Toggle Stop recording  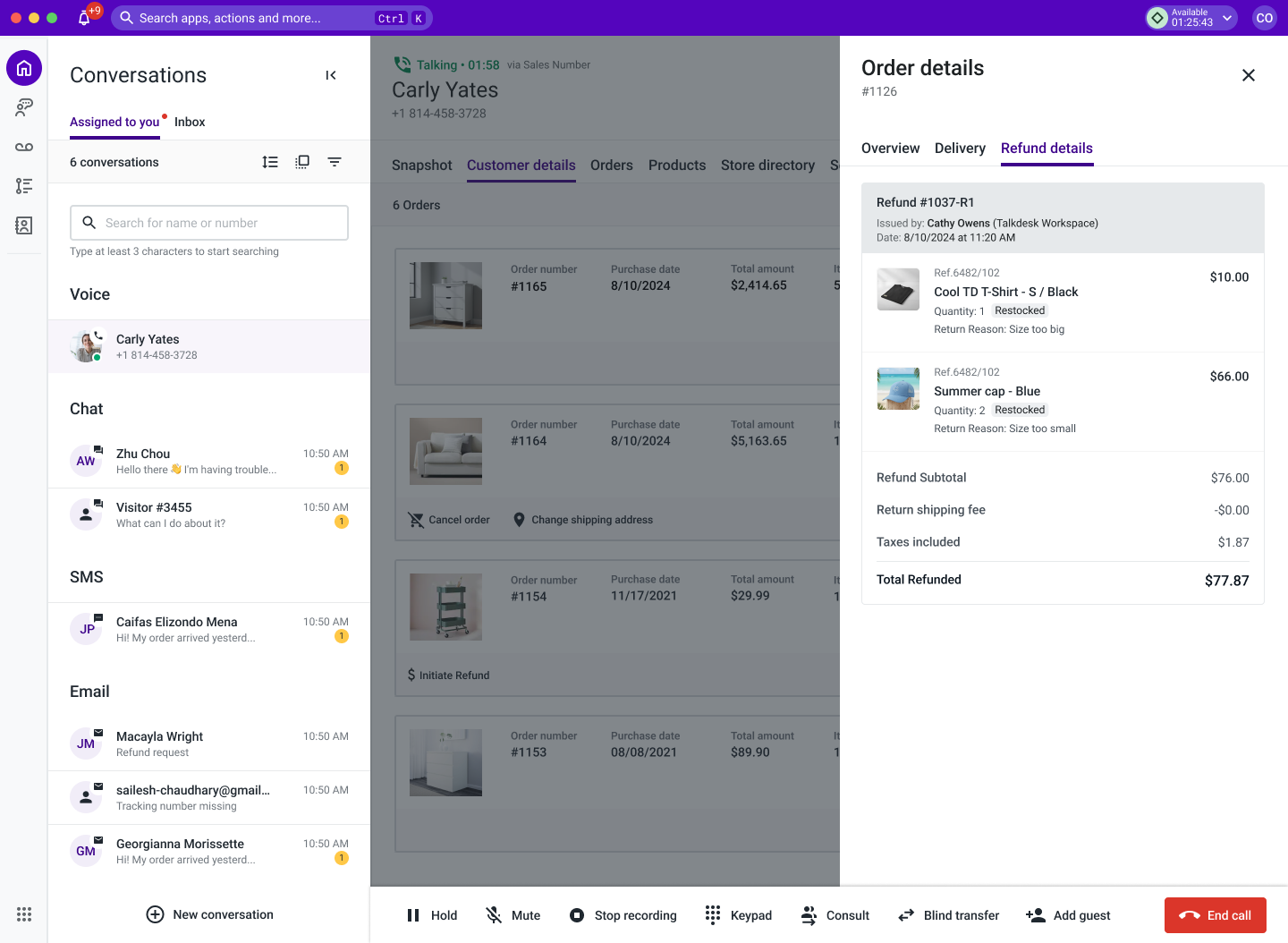point(623,915)
